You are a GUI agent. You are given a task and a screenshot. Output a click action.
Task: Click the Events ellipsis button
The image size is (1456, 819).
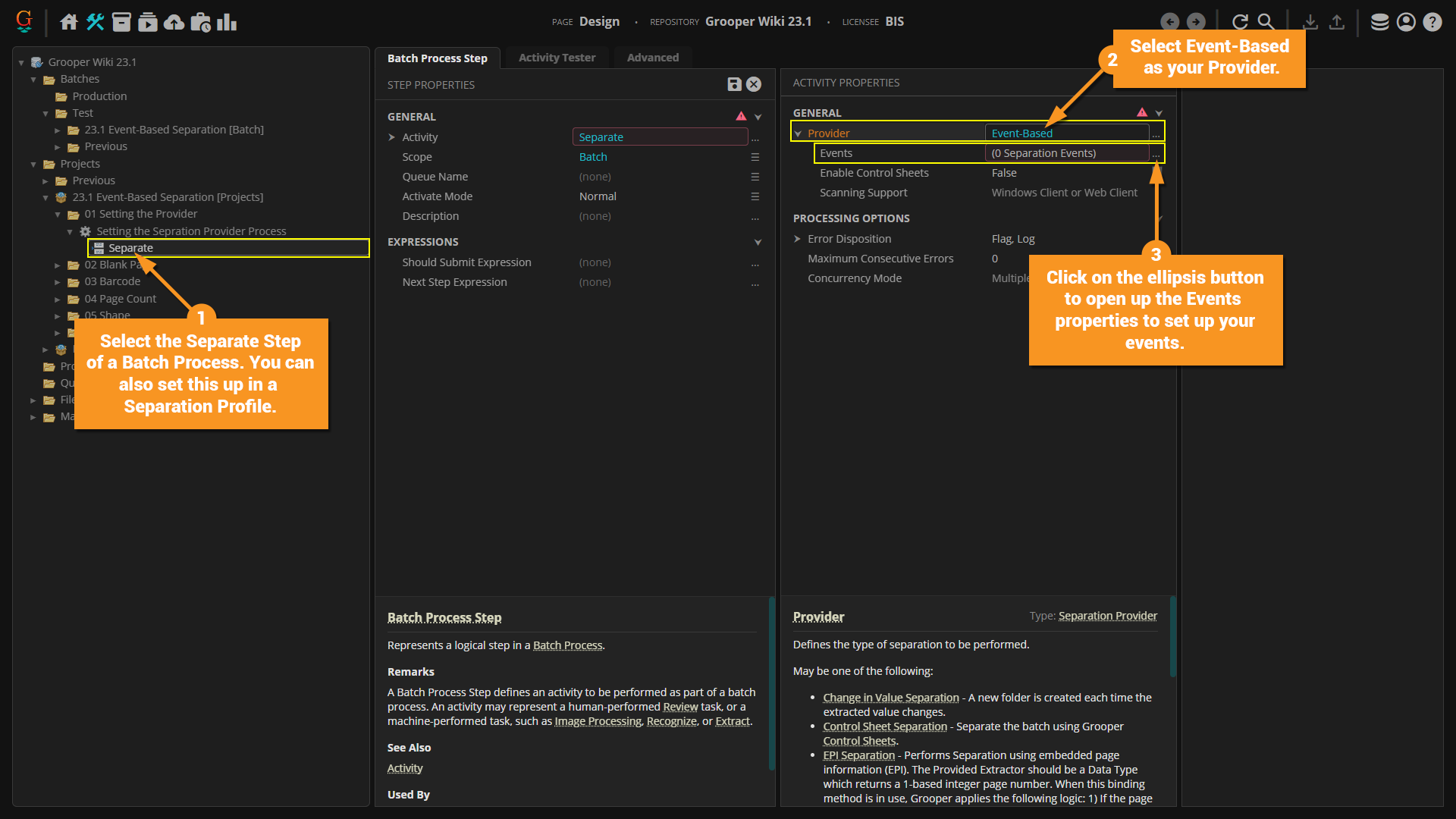point(1156,154)
